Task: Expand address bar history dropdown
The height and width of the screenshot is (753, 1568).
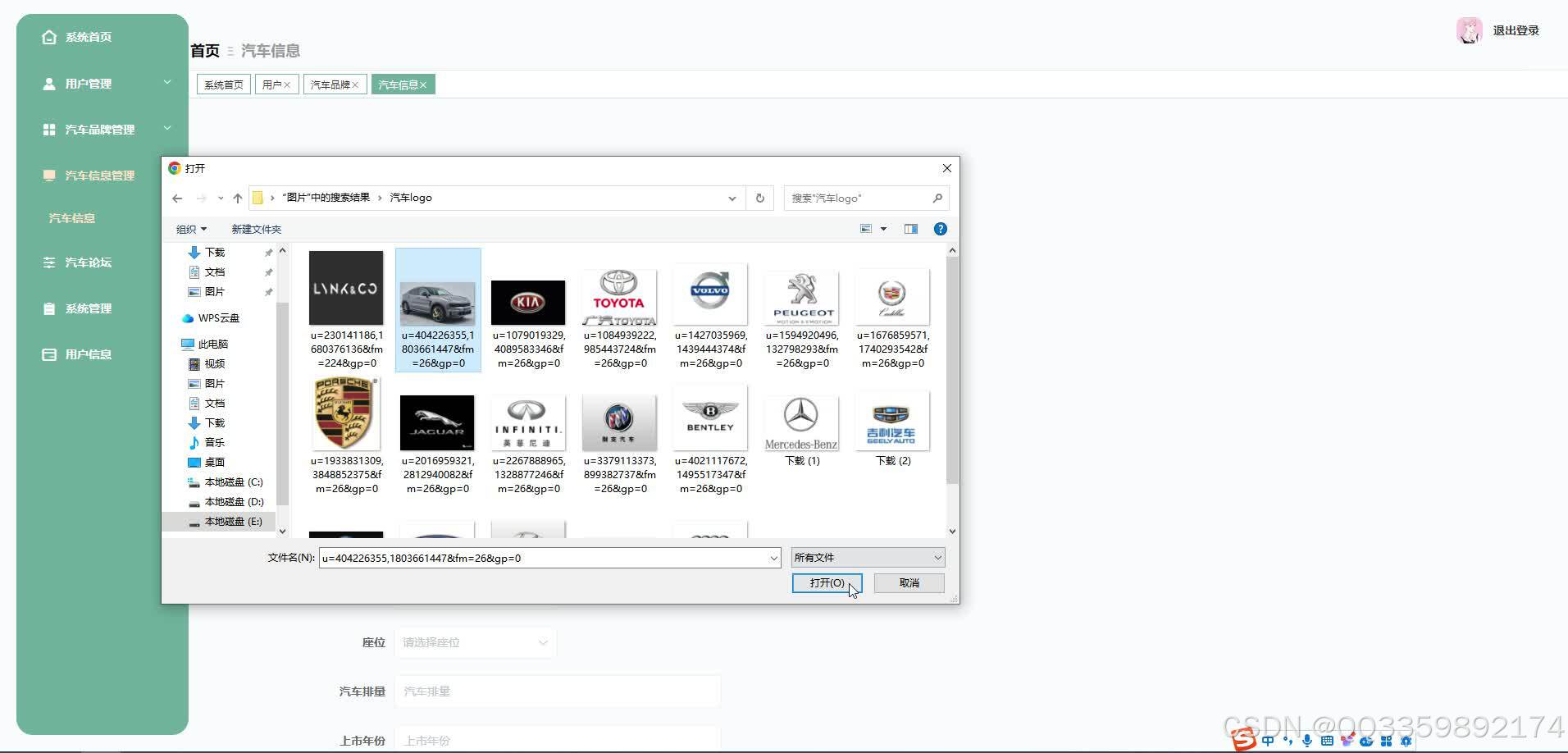Action: [x=732, y=198]
